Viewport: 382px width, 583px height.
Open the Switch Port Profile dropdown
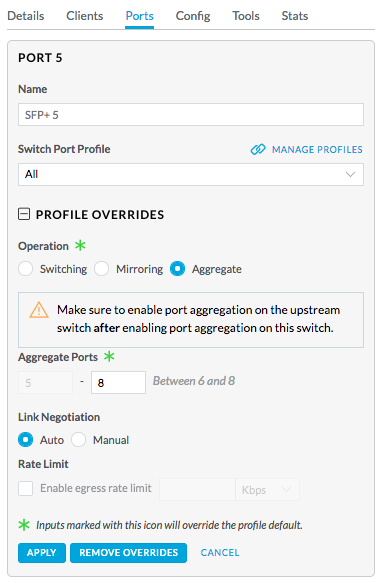(191, 174)
